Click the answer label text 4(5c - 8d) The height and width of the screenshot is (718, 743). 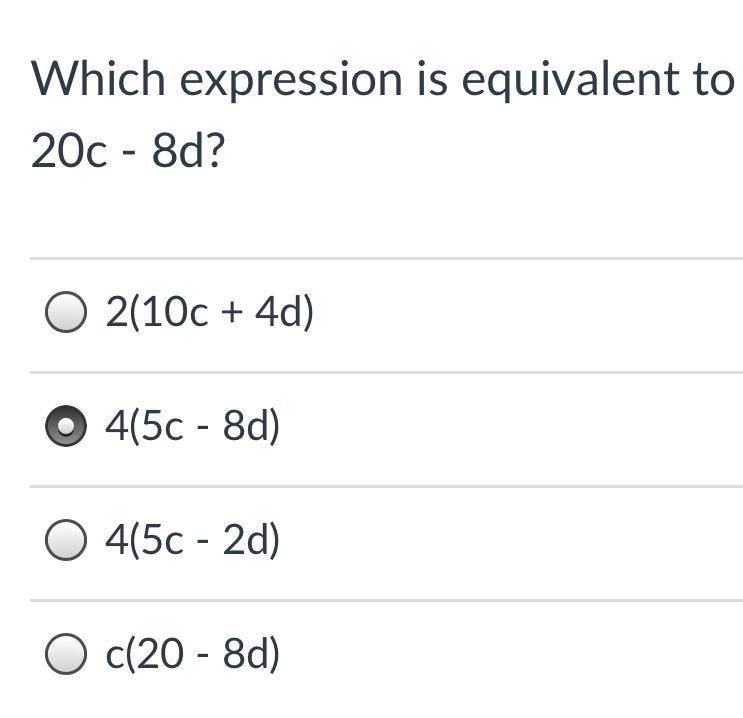[x=192, y=426]
